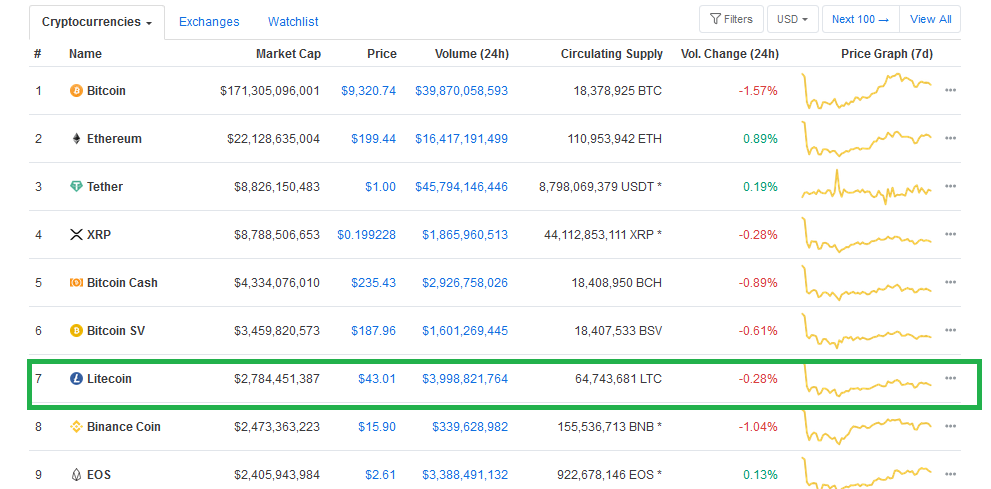Sort by the # rank column
This screenshot has height=489, width=991.
point(38,54)
